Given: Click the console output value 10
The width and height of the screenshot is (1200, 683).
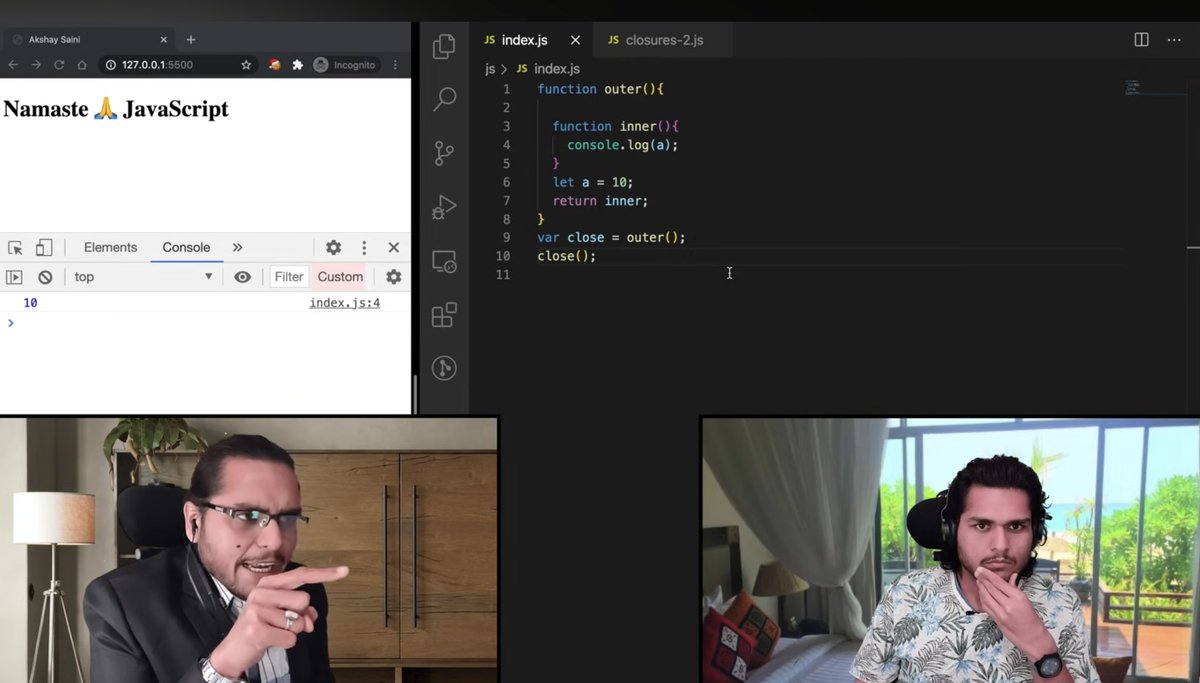Looking at the screenshot, I should click(30, 303).
